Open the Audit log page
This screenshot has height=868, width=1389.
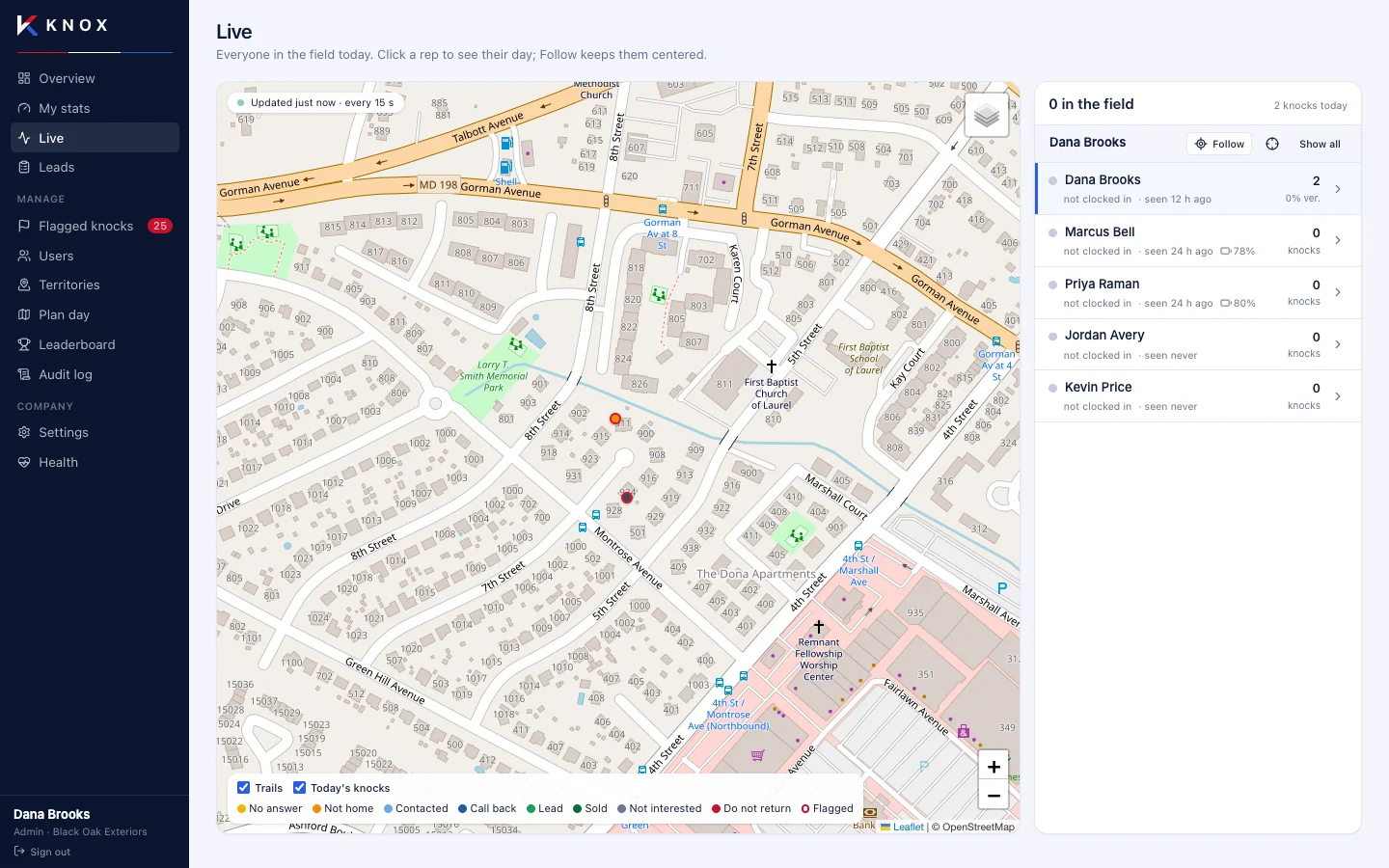tap(95, 374)
